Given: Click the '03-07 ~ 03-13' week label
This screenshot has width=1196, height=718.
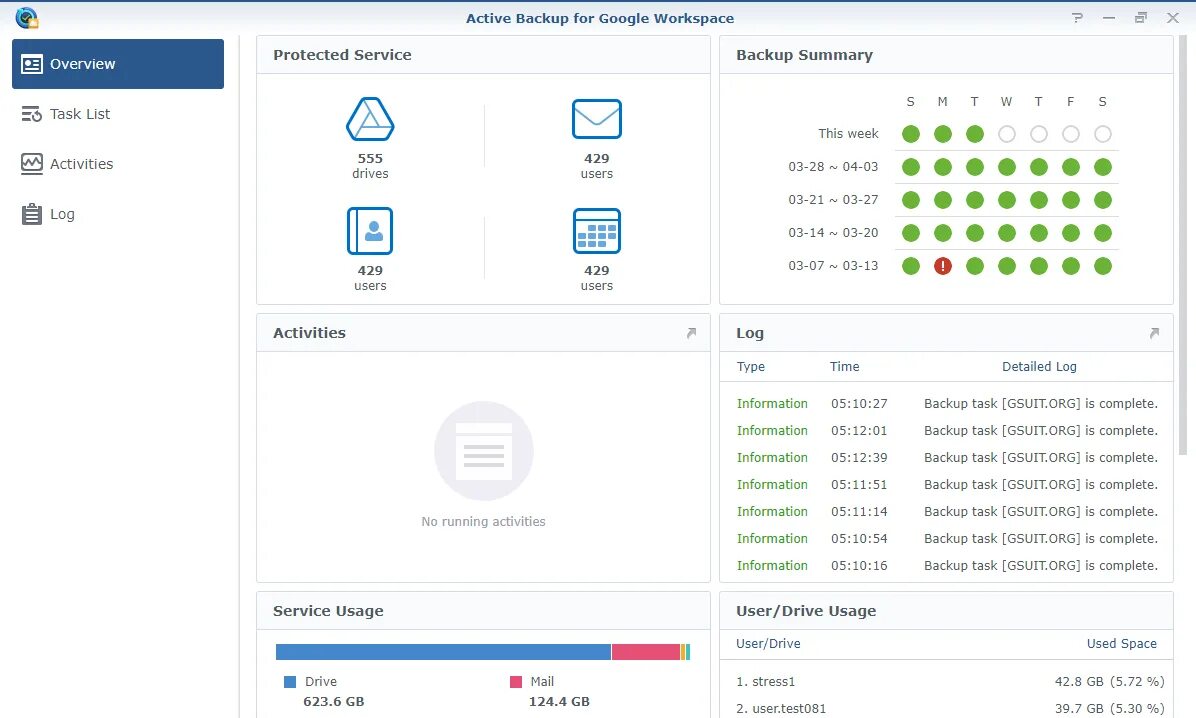Looking at the screenshot, I should coord(833,266).
